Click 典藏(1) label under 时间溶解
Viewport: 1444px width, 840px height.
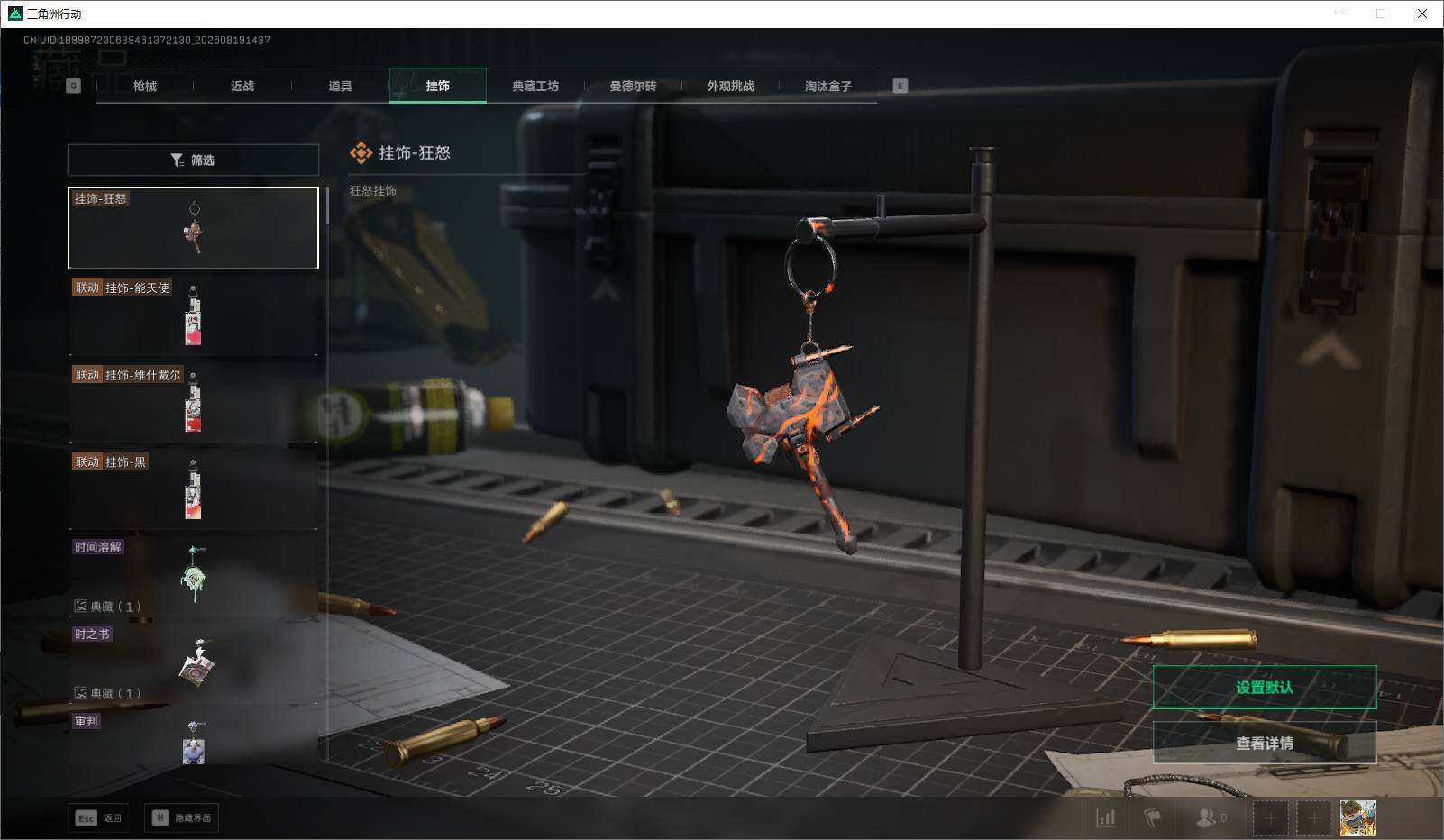tap(107, 607)
